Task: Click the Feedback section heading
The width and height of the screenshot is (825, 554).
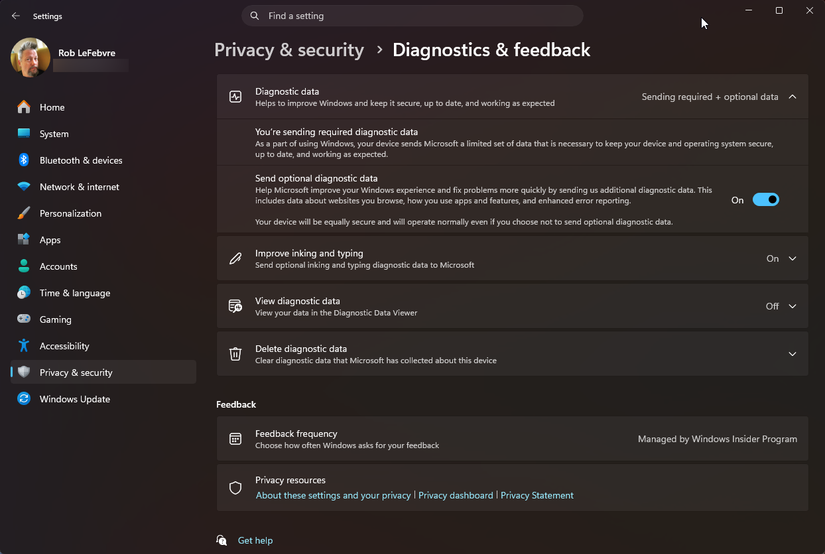Action: [x=236, y=404]
